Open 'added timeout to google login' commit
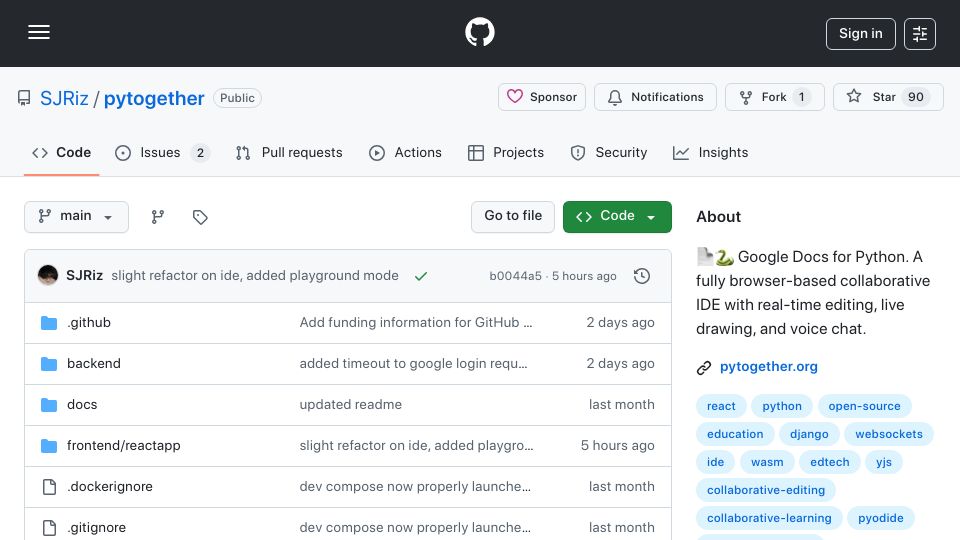 (x=413, y=364)
